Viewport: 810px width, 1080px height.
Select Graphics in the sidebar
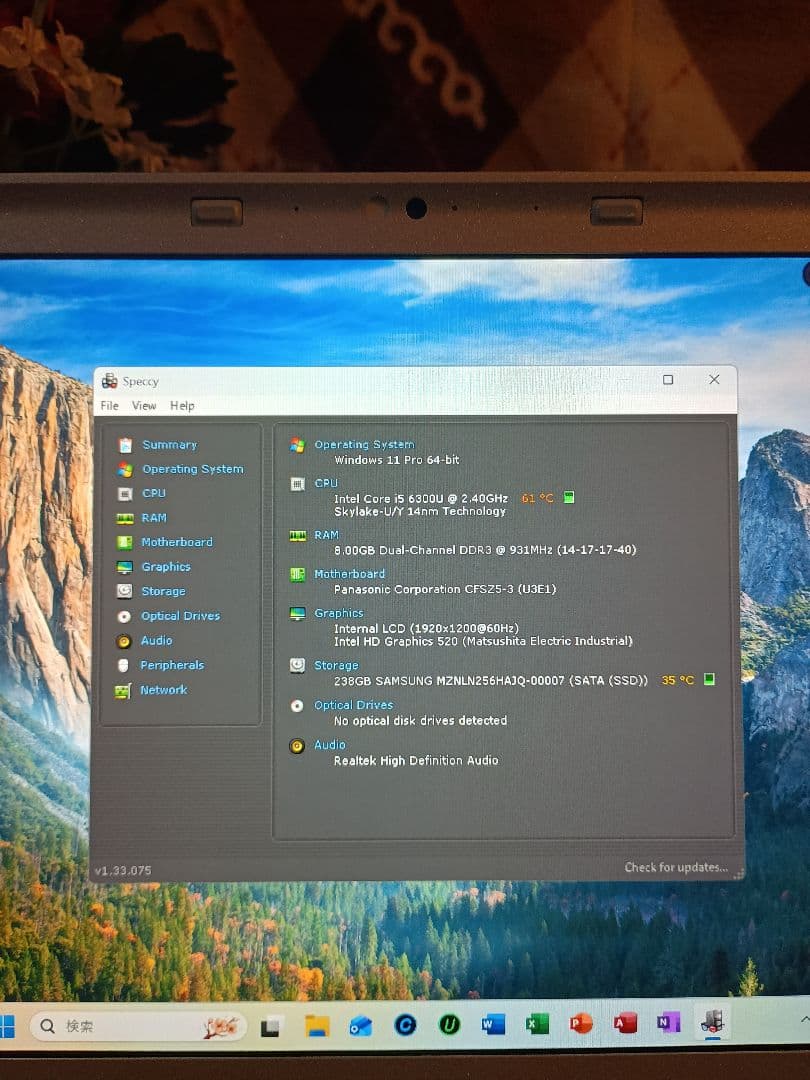pyautogui.click(x=166, y=567)
